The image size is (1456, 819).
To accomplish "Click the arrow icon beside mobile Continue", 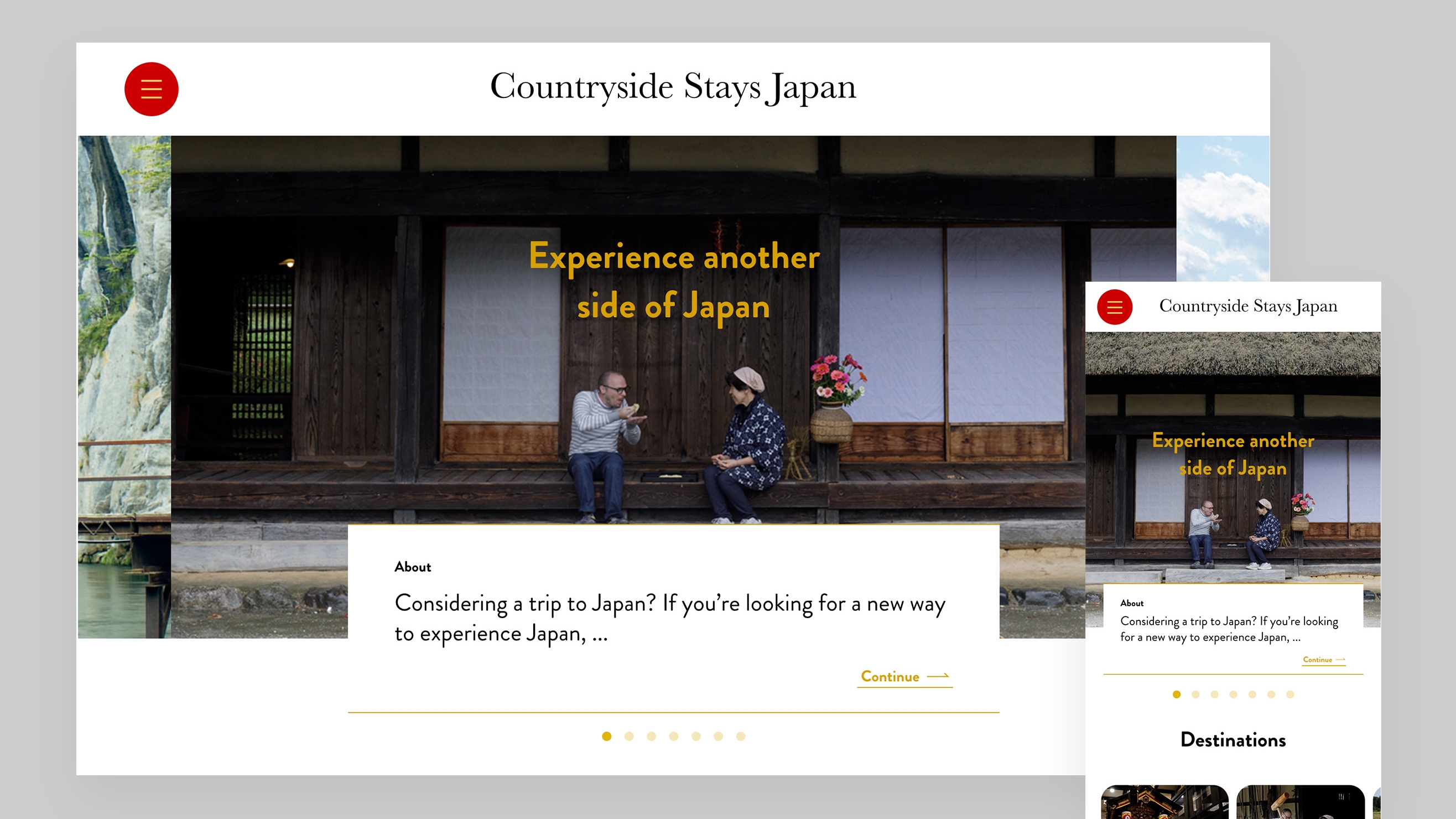I will pyautogui.click(x=1340, y=660).
